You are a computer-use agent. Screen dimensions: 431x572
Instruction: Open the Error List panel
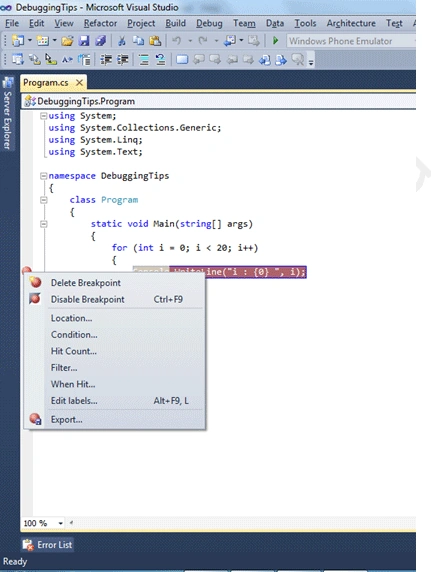click(48, 545)
